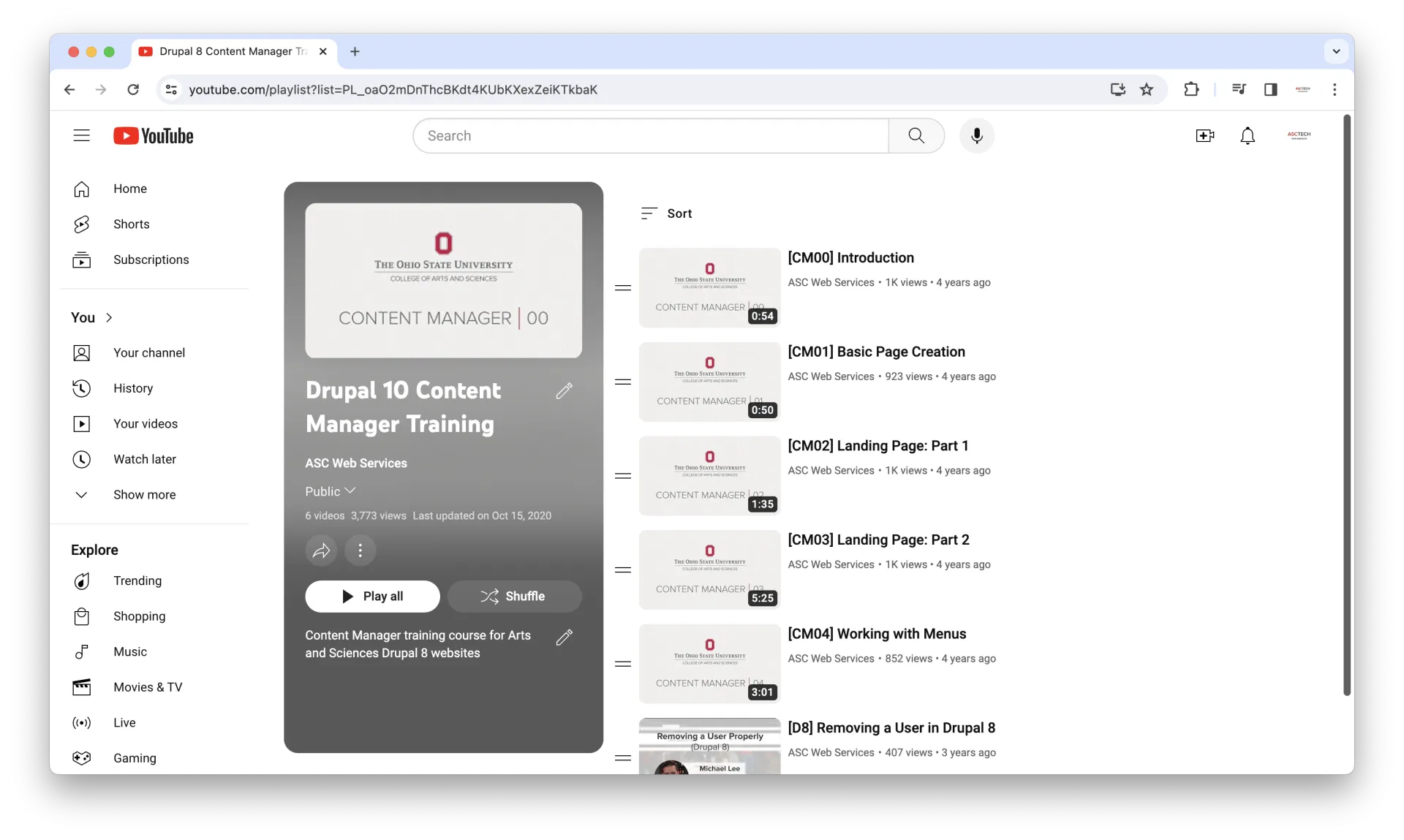Go back with browser back arrow
Image resolution: width=1404 pixels, height=840 pixels.
69,89
